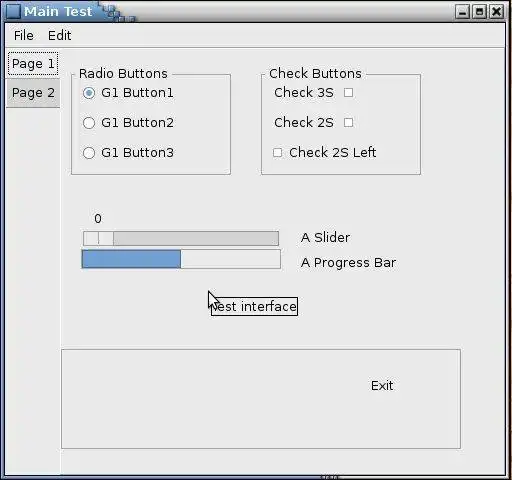This screenshot has height=480, width=512.
Task: Click the 'Check Buttons' group title
Action: pyautogui.click(x=315, y=73)
